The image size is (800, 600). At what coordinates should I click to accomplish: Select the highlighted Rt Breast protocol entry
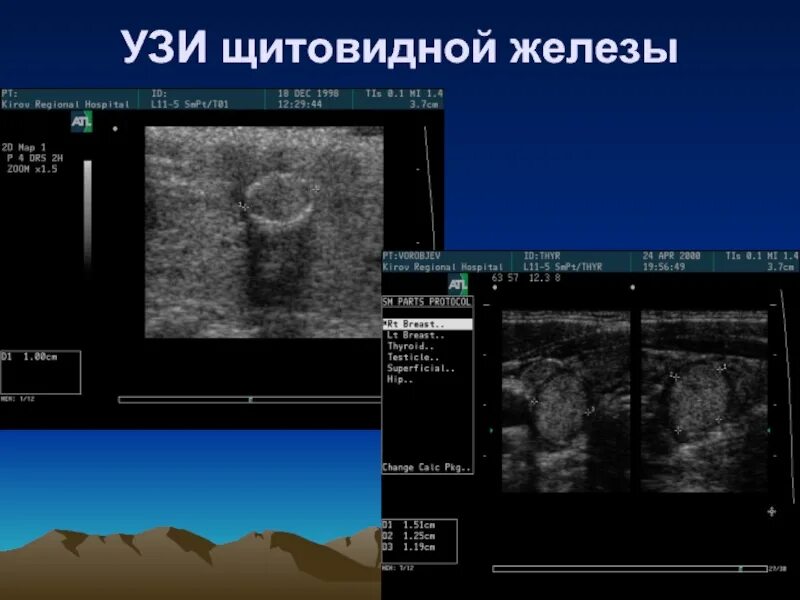point(428,324)
